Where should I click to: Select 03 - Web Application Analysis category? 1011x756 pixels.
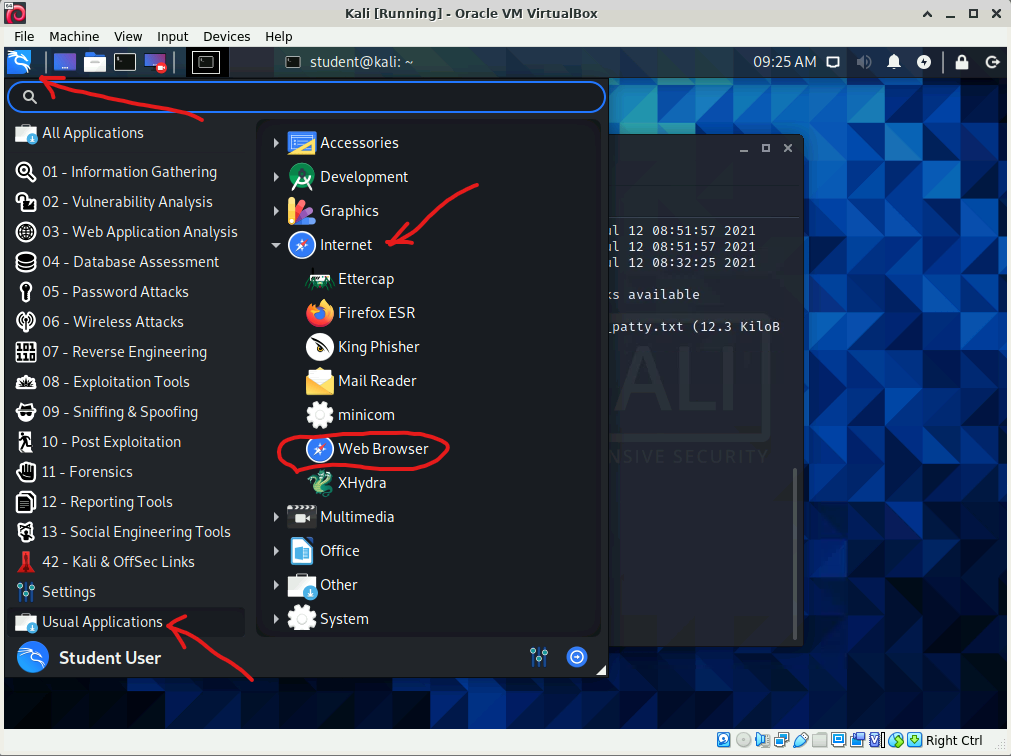tap(126, 232)
